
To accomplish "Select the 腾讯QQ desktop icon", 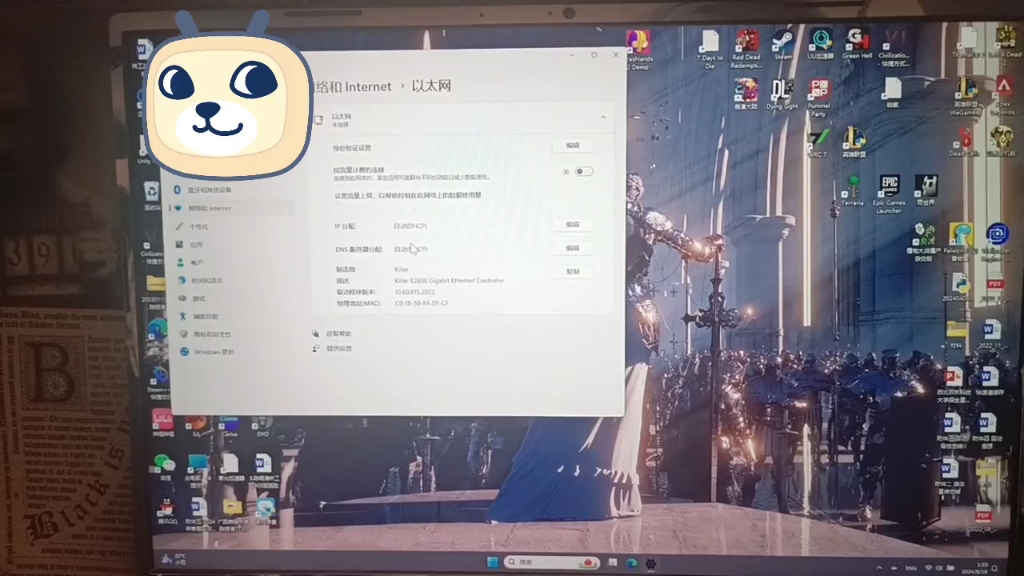I will pos(167,512).
